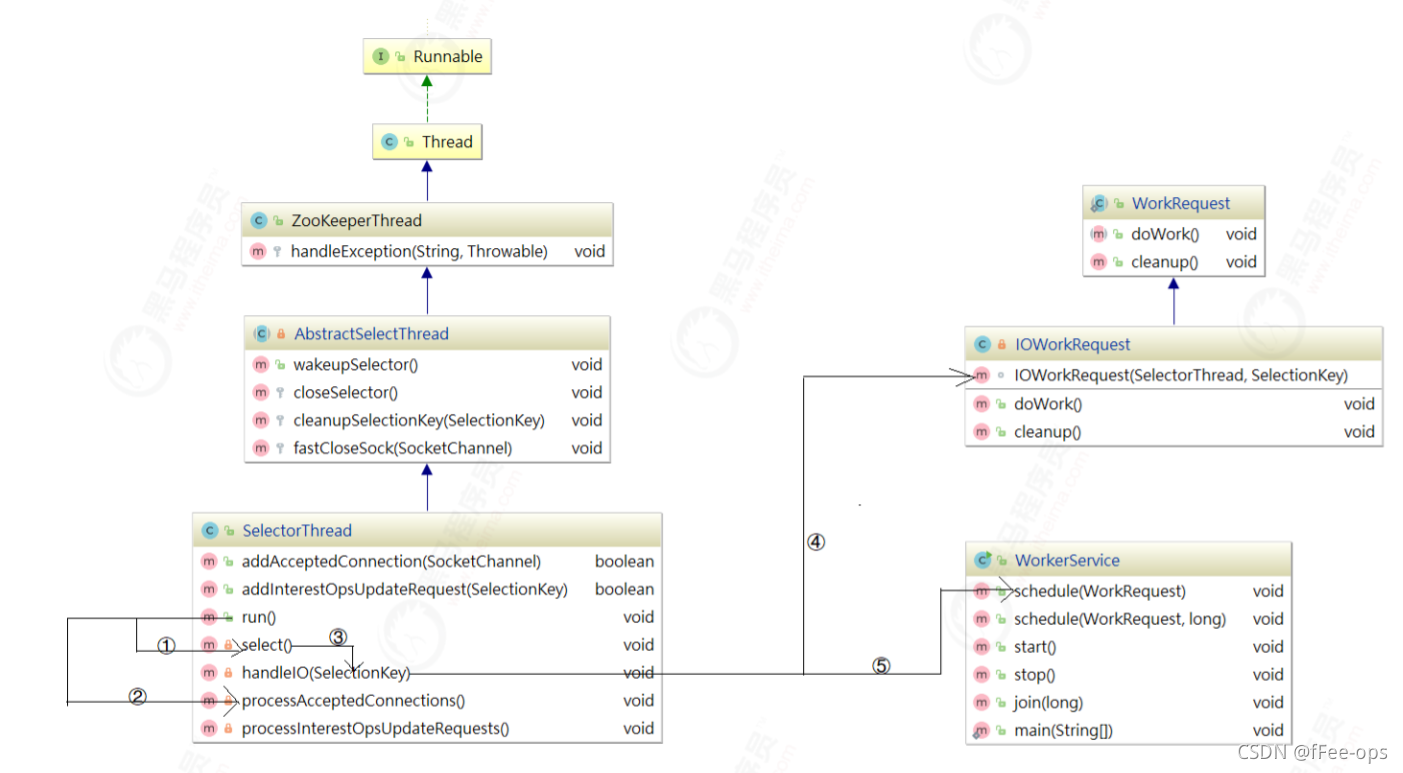Click the method icon on wakeupSelector row

point(260,365)
